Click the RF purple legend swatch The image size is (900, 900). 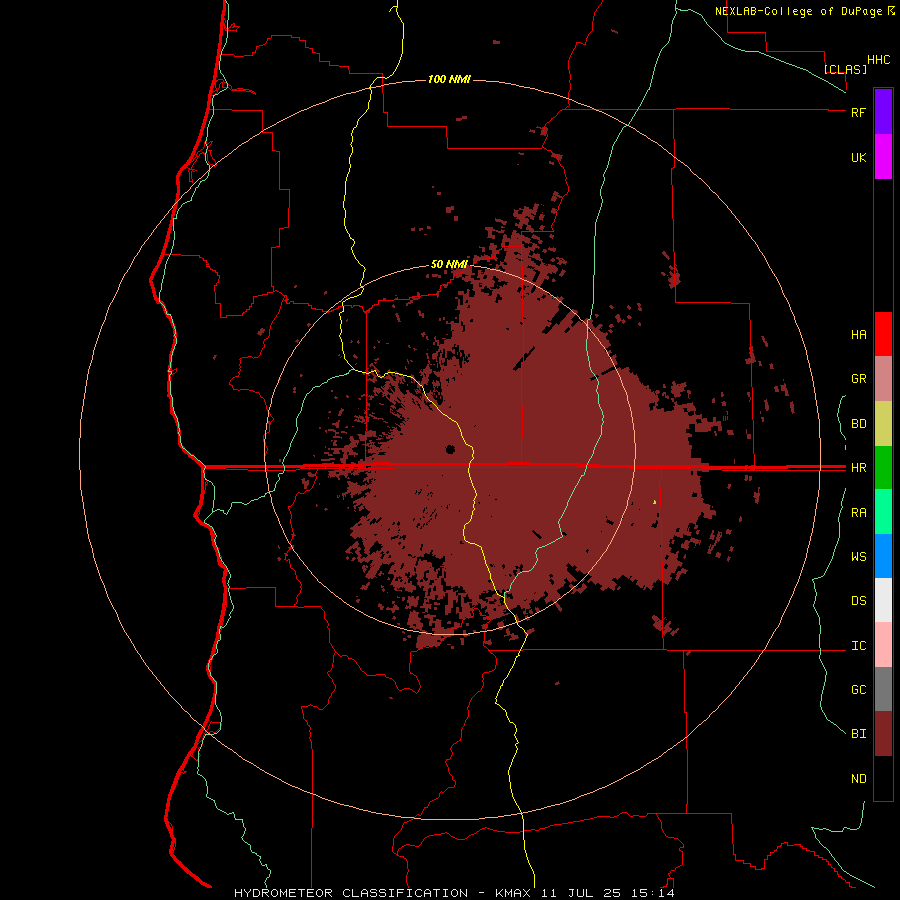[x=883, y=111]
